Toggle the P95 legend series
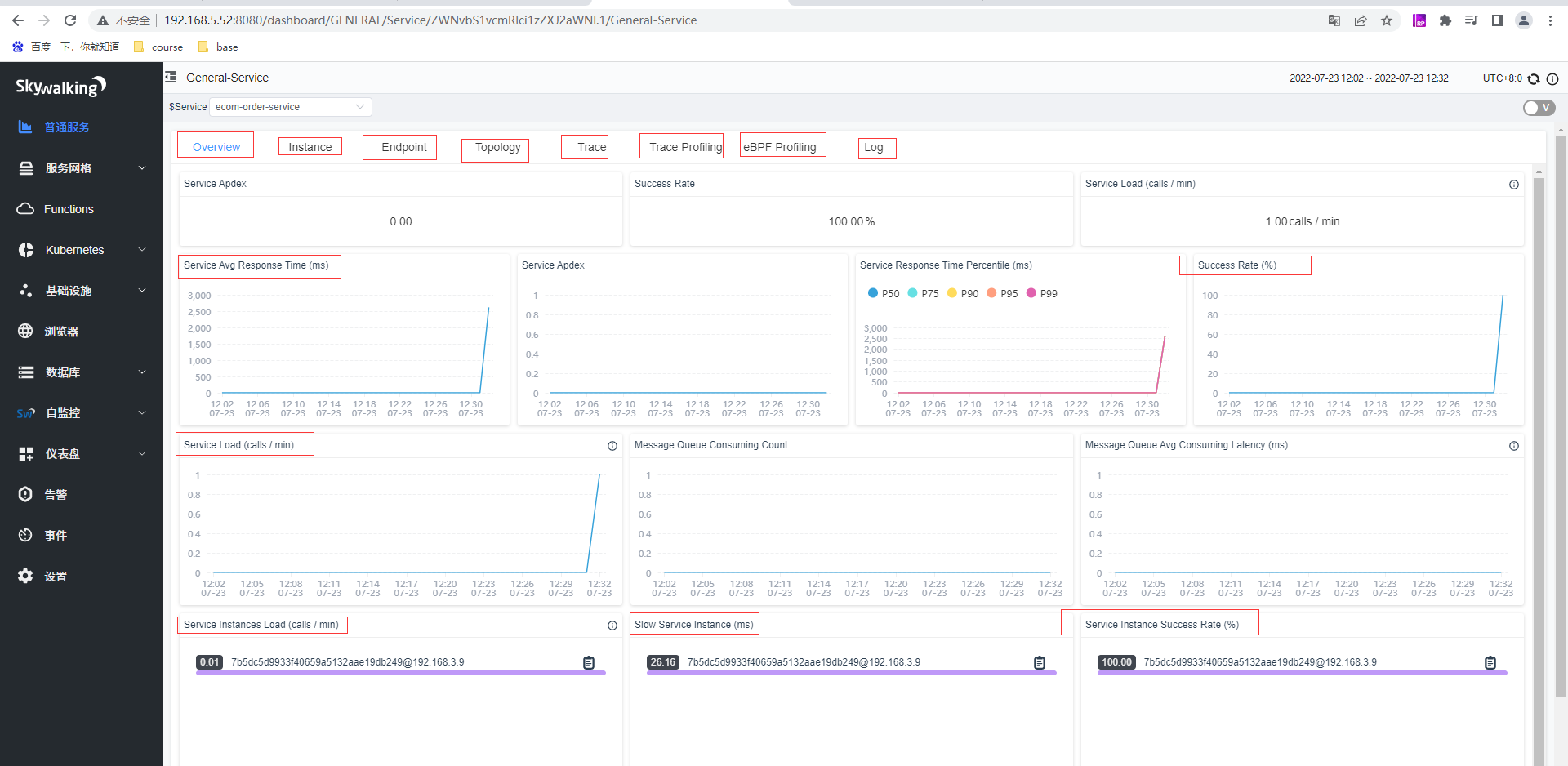The height and width of the screenshot is (766, 1568). (x=1003, y=293)
